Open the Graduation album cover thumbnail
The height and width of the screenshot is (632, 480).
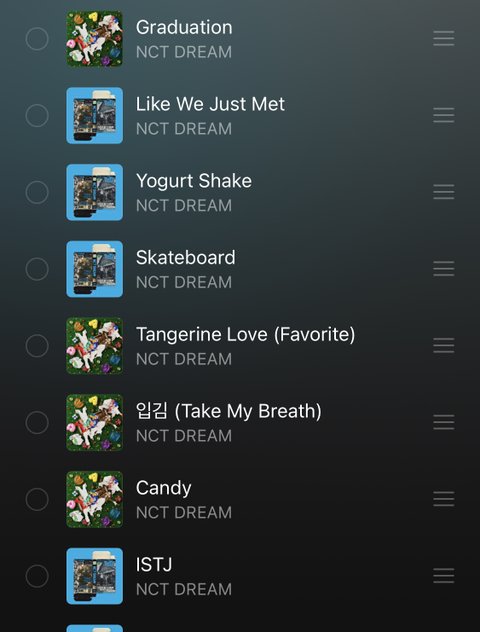click(x=95, y=39)
